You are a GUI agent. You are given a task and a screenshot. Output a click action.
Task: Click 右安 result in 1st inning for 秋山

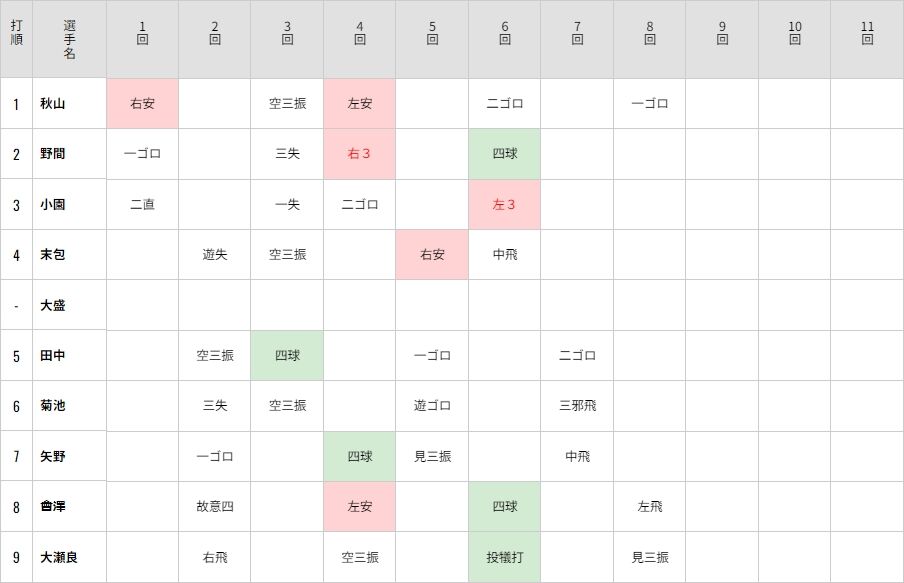click(x=142, y=104)
